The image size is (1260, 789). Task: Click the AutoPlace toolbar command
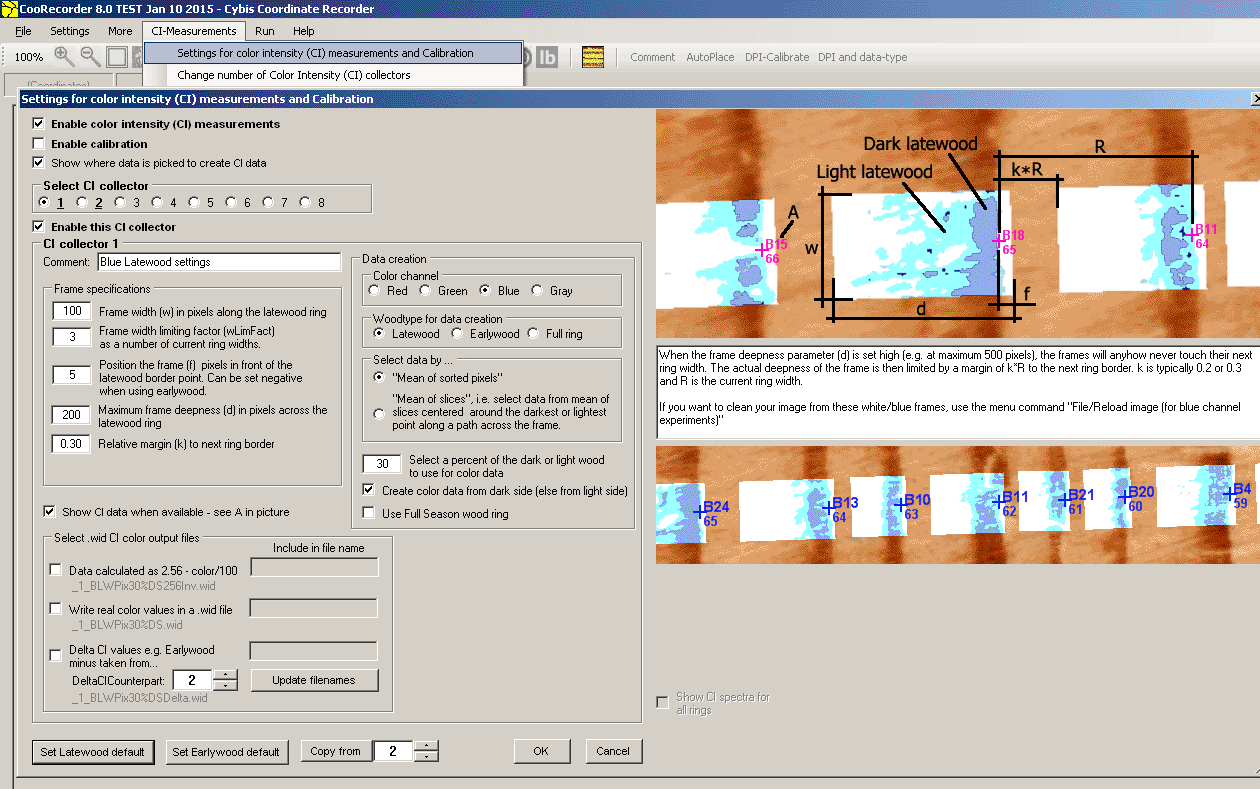710,57
